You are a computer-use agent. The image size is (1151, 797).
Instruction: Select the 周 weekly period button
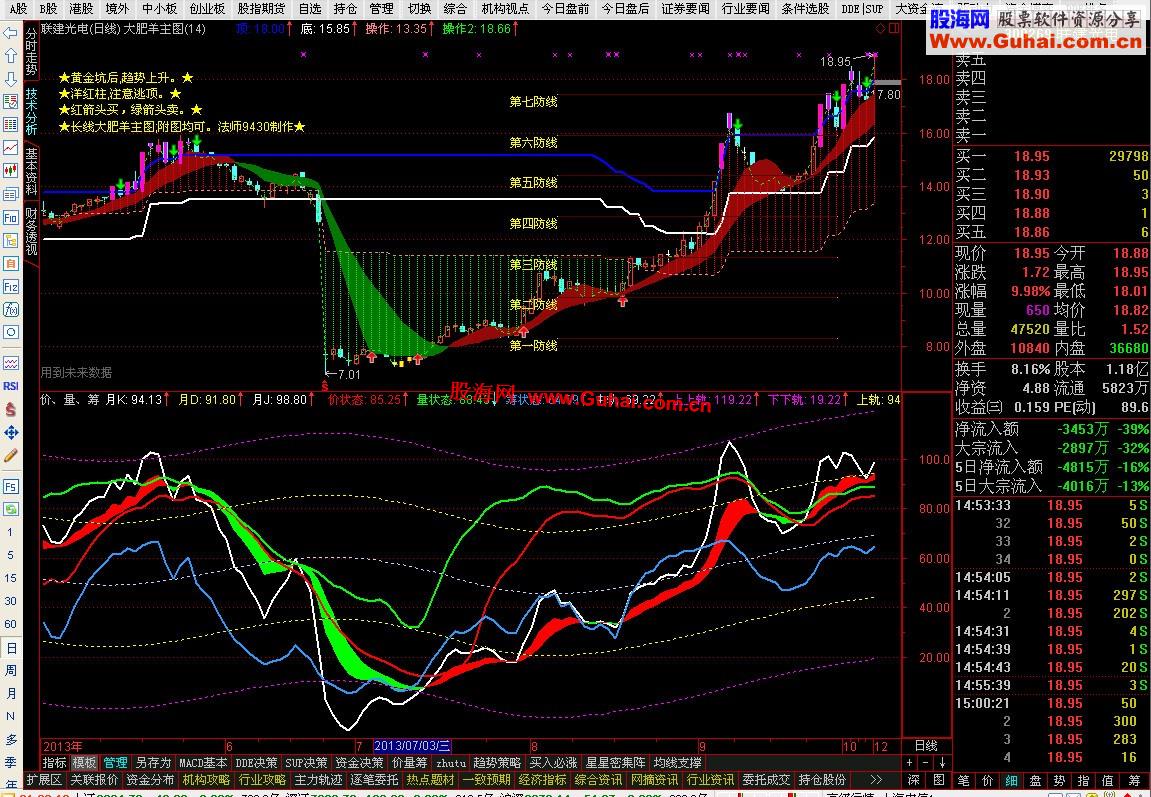click(x=10, y=671)
